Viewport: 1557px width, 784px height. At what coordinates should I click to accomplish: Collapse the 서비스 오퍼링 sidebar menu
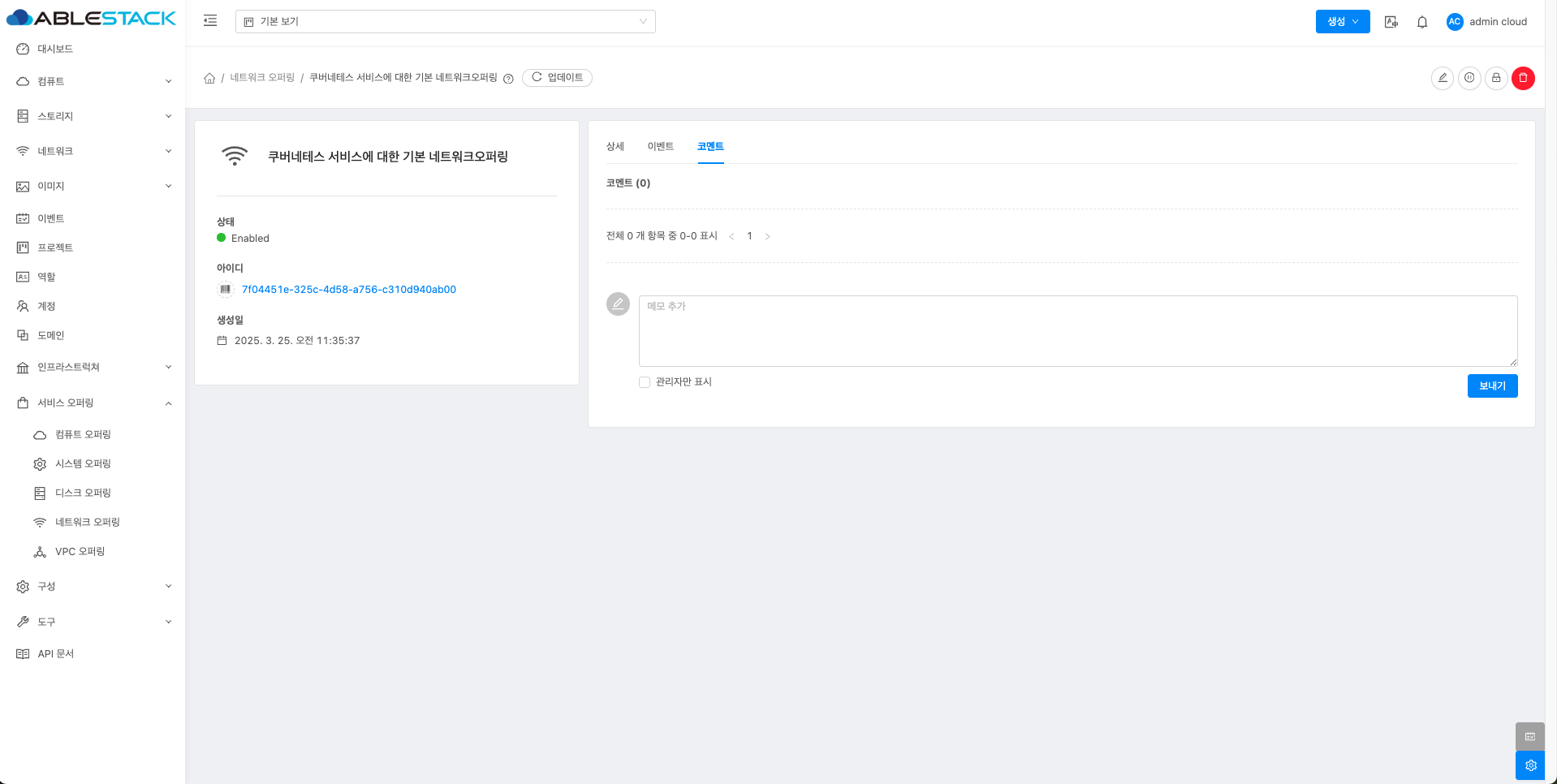[93, 403]
